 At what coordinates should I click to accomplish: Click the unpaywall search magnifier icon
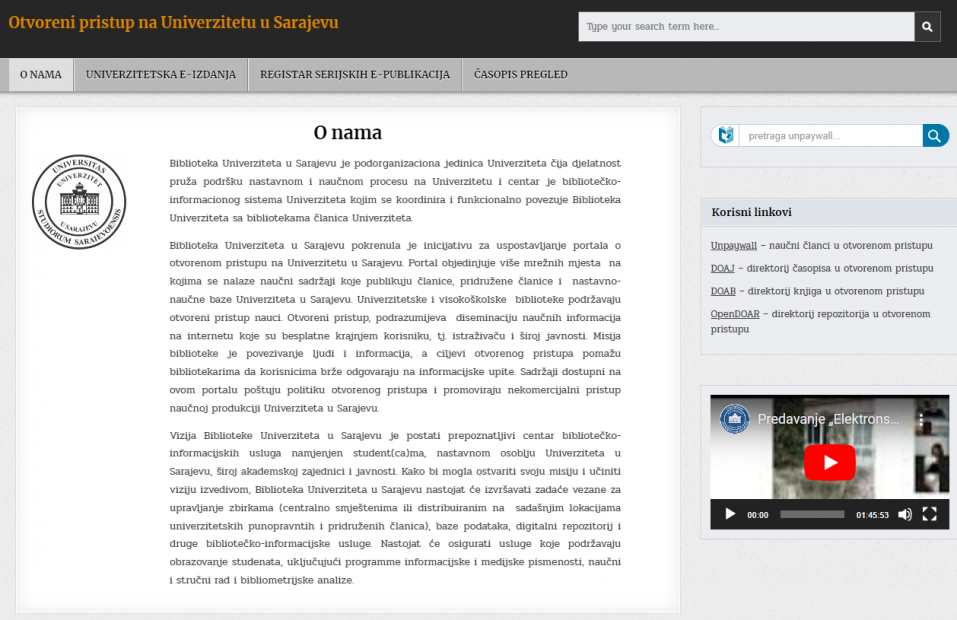click(934, 134)
